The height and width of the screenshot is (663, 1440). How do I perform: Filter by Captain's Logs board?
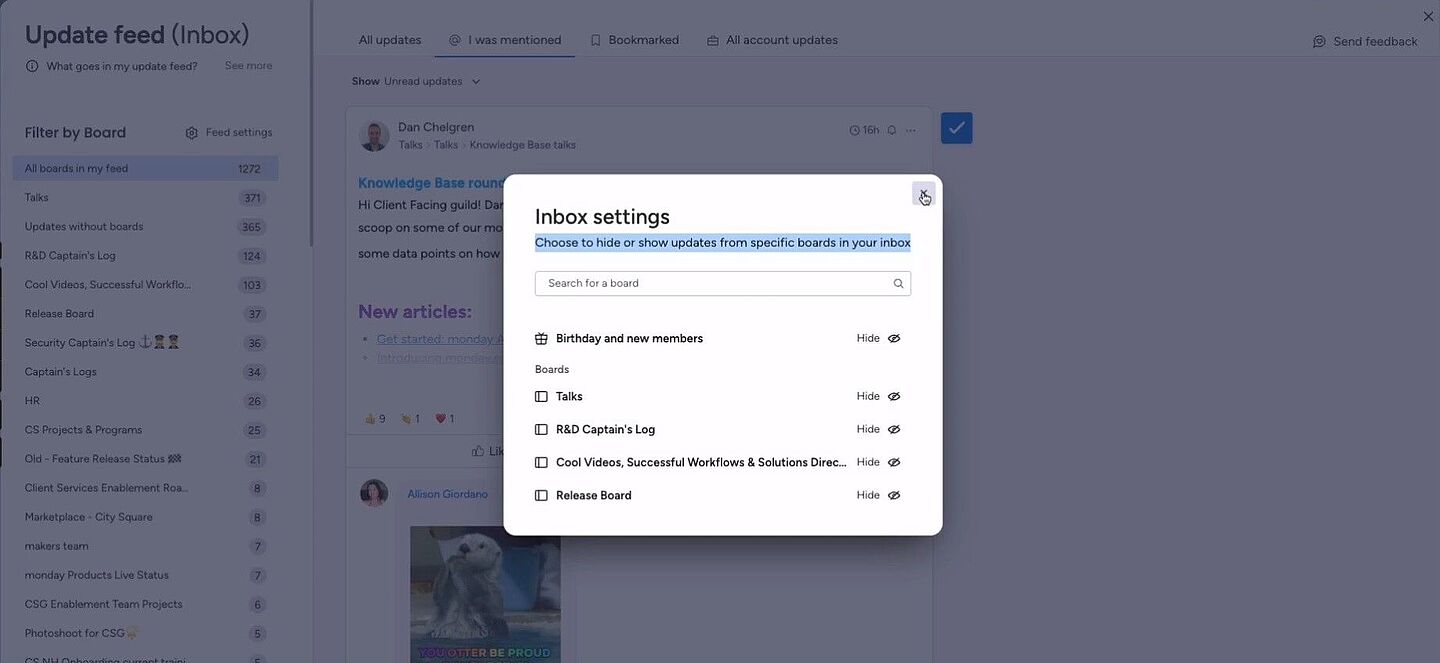coord(145,371)
